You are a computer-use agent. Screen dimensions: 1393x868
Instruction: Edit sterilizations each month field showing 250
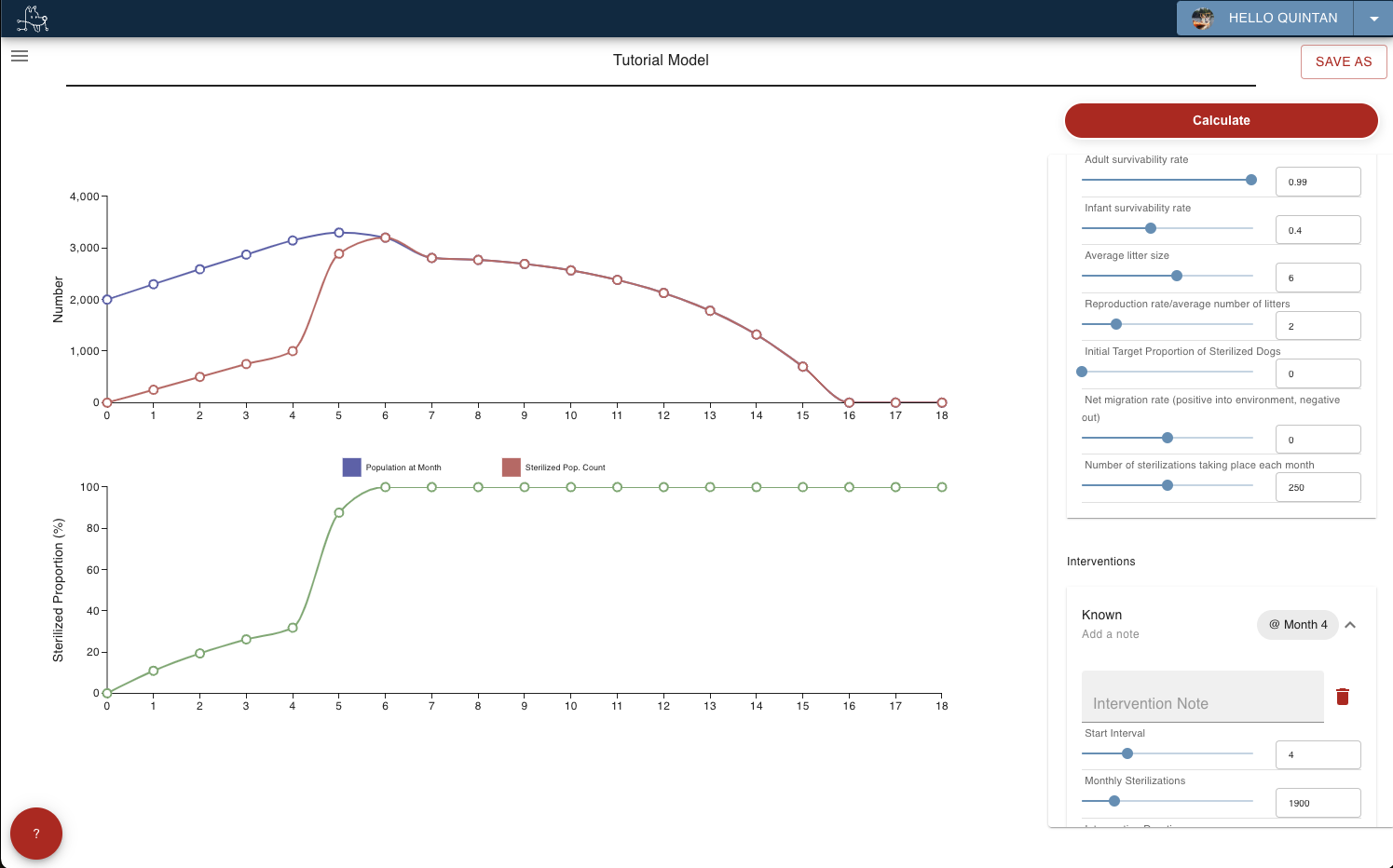point(1318,487)
